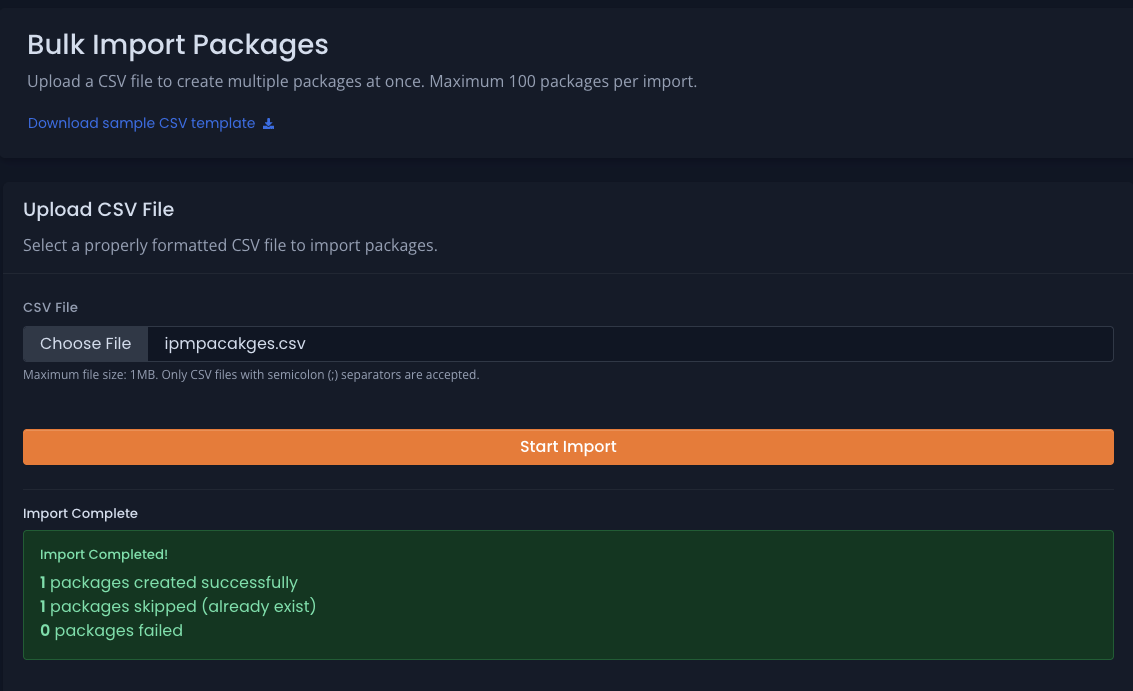Click the Maximum 100 packages per import description
Screen dimensions: 1133x691
coord(563,81)
